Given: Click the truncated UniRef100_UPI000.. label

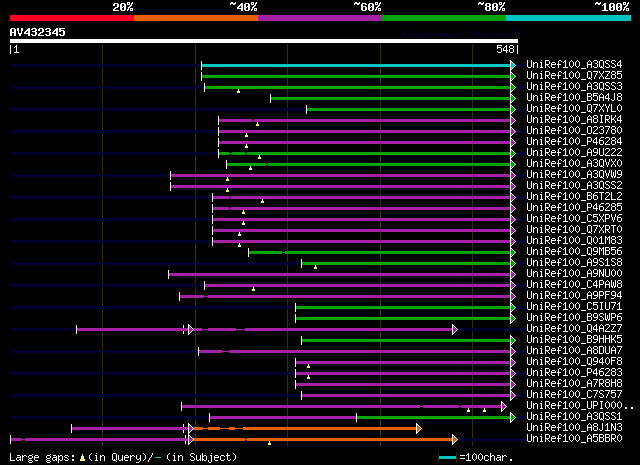Looking at the screenshot, I should pyautogui.click(x=580, y=406).
